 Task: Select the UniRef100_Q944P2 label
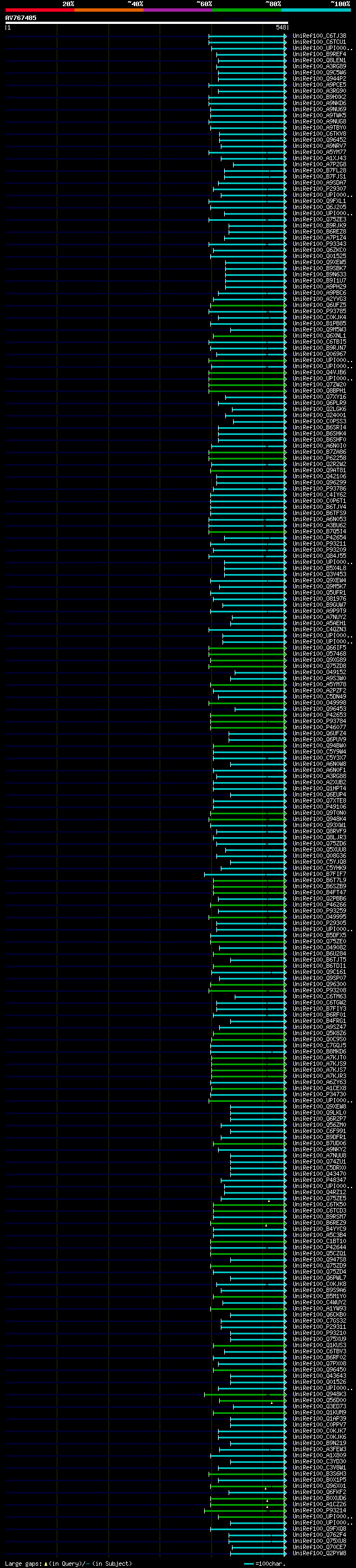click(319, 78)
